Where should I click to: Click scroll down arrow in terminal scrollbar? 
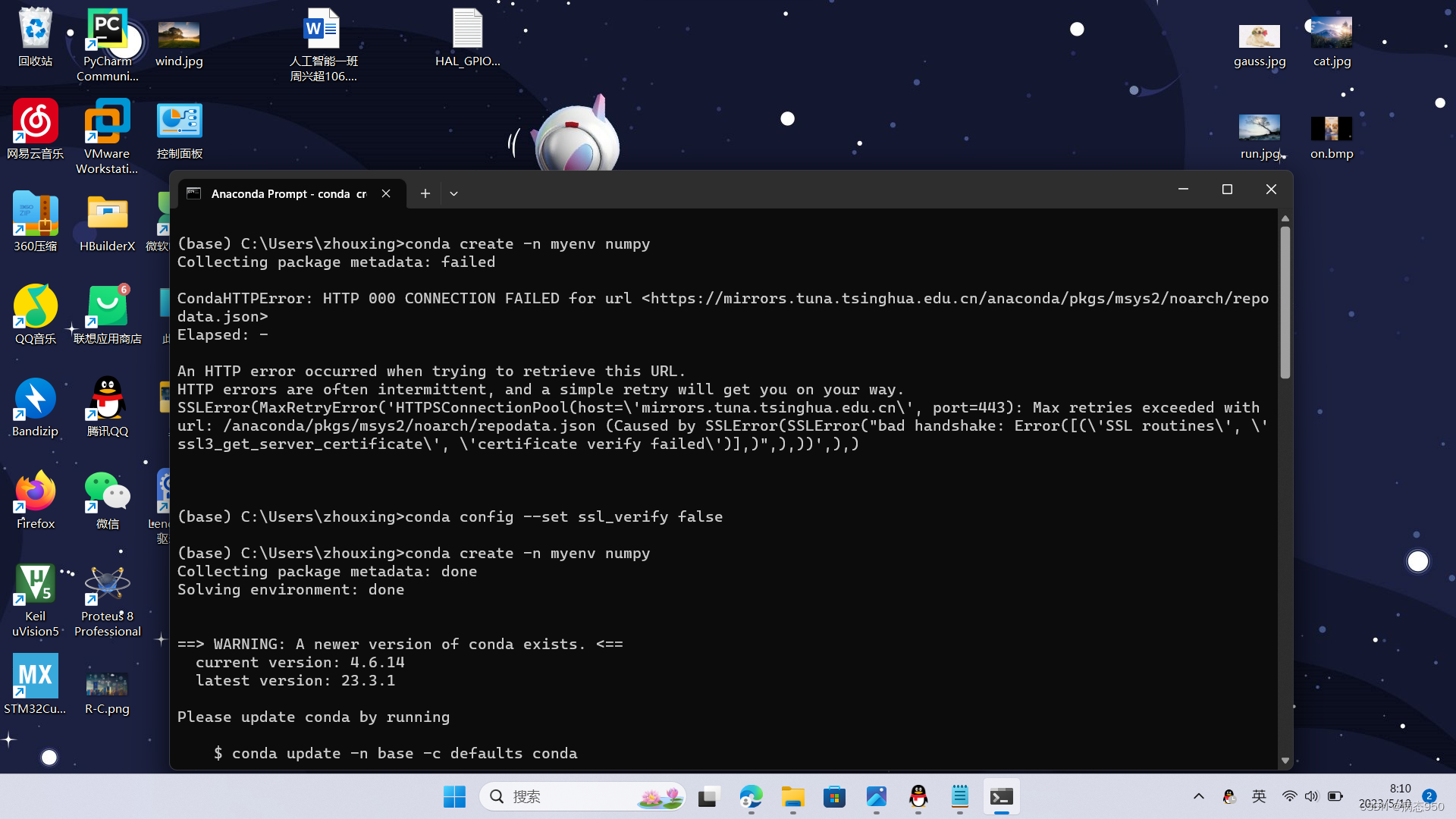[1285, 760]
